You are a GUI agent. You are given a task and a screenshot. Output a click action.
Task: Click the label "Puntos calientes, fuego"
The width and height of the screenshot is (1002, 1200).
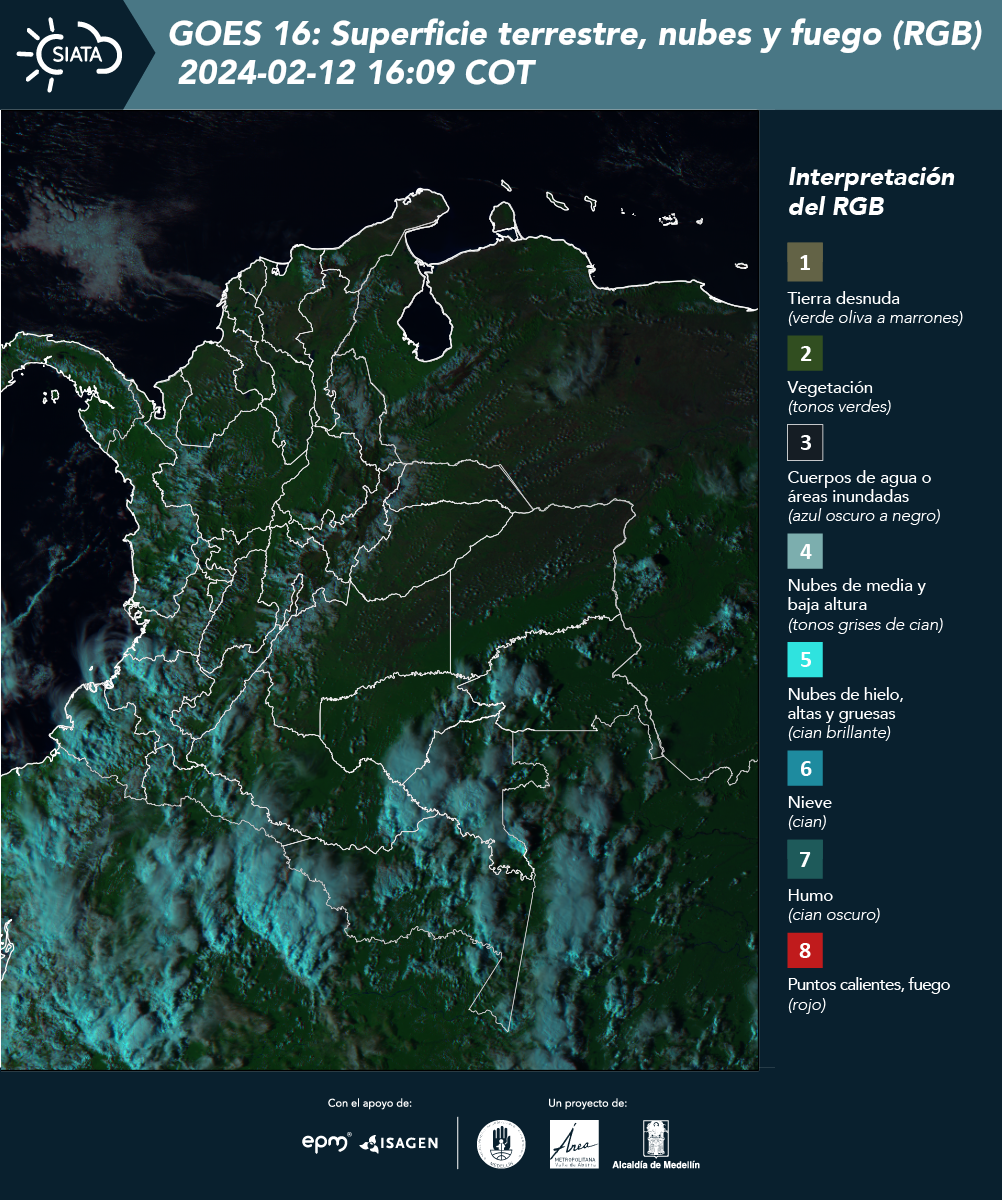pos(869,985)
